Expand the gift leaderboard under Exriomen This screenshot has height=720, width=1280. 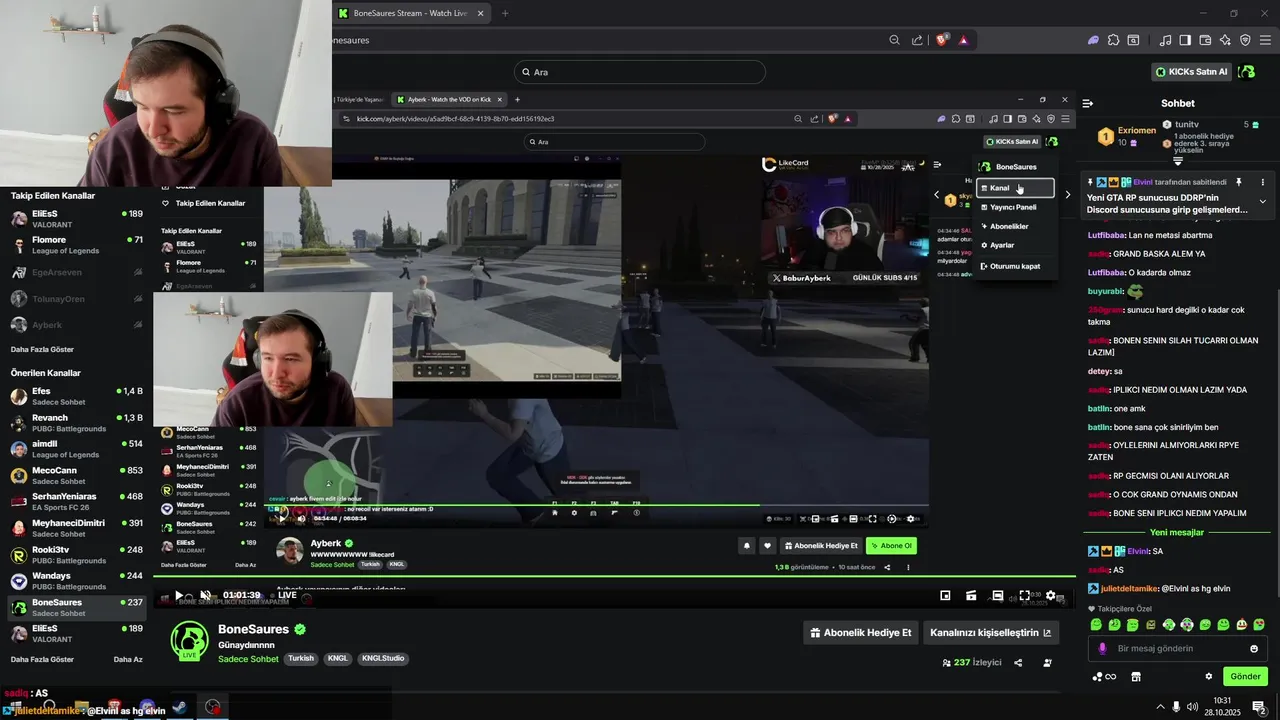(x=1178, y=160)
